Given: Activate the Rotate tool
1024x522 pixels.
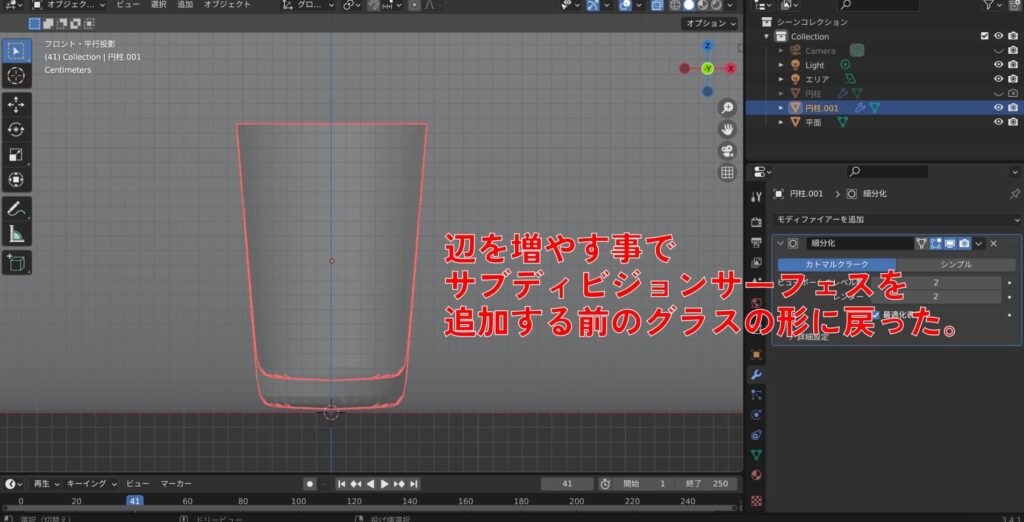Looking at the screenshot, I should pos(16,129).
